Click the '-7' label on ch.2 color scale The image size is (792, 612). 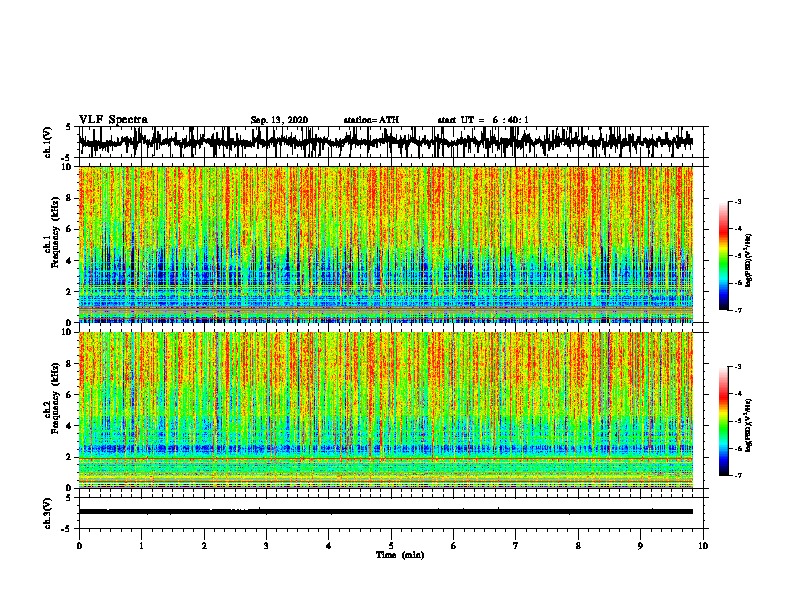[738, 475]
